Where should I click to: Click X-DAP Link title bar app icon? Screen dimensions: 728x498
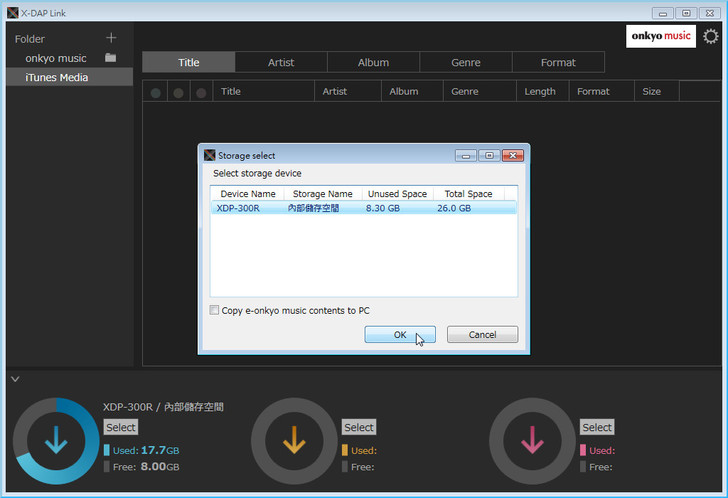13,13
